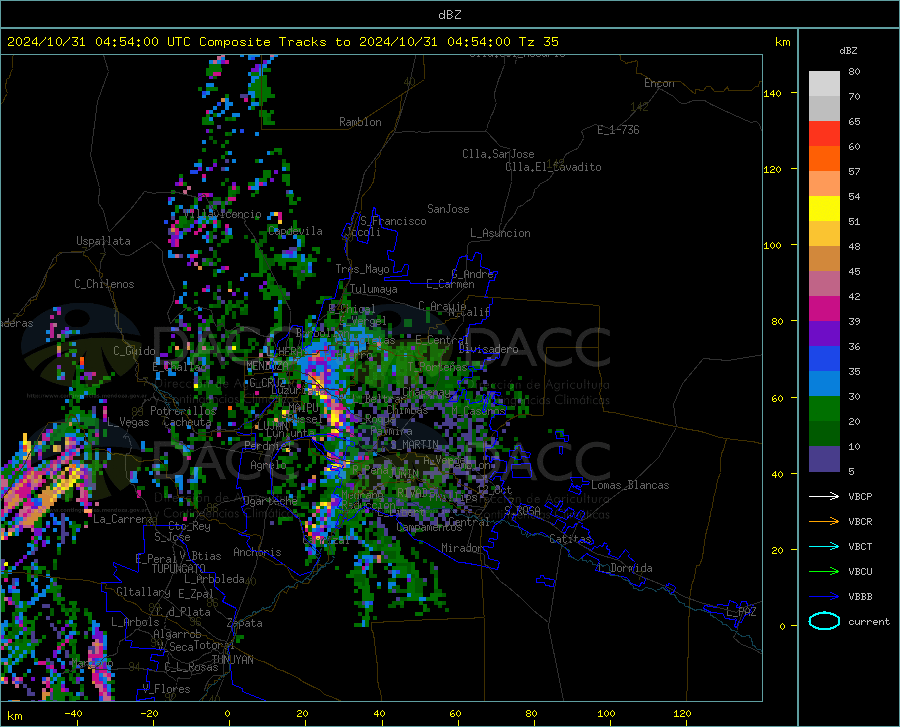Select the dark purple 5 dBZ swatch
Screen dimensions: 900x727
(x=824, y=459)
